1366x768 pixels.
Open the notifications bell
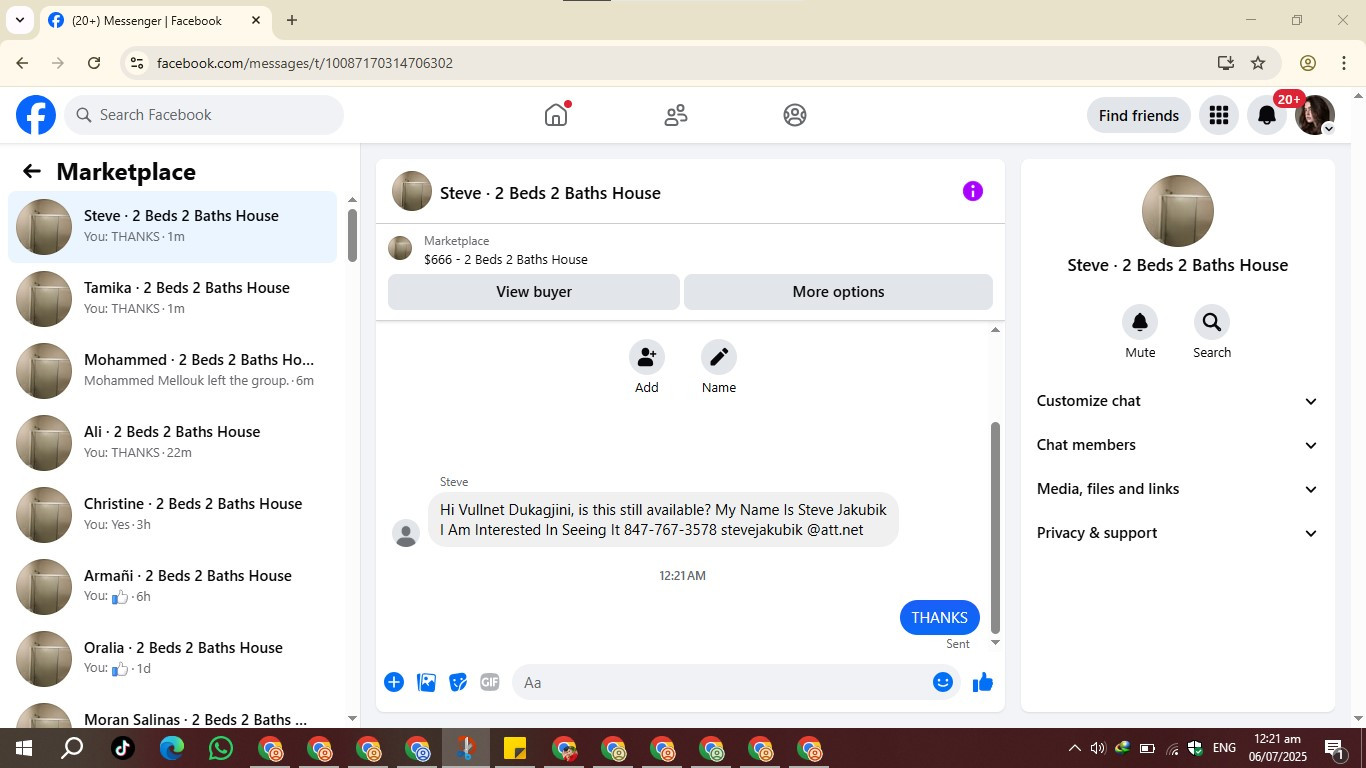click(x=1266, y=115)
